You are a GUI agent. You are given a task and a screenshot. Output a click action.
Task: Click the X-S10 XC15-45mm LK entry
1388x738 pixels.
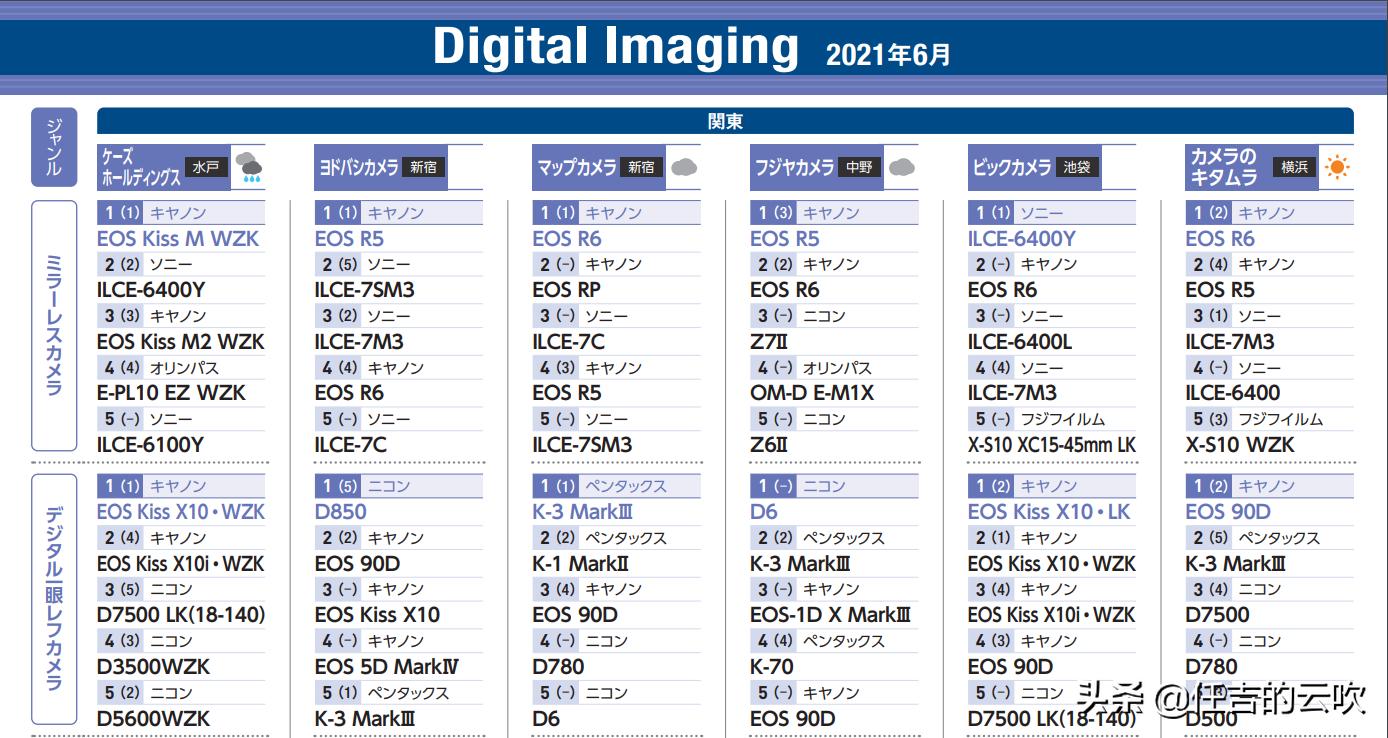[1052, 445]
